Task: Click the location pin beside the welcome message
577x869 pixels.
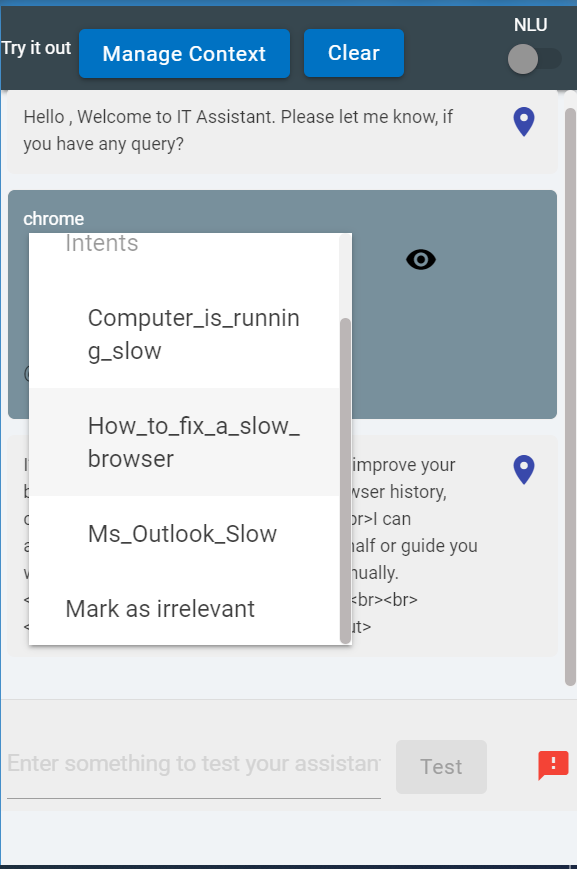Action: tap(524, 122)
